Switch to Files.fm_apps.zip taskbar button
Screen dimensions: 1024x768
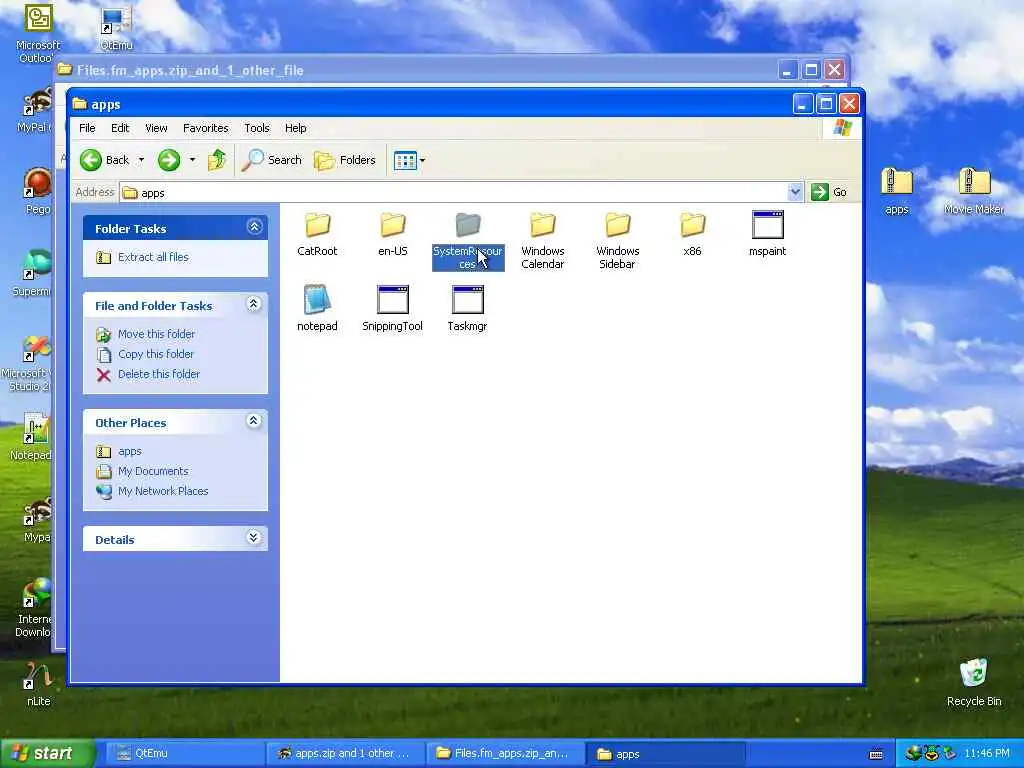(504, 754)
